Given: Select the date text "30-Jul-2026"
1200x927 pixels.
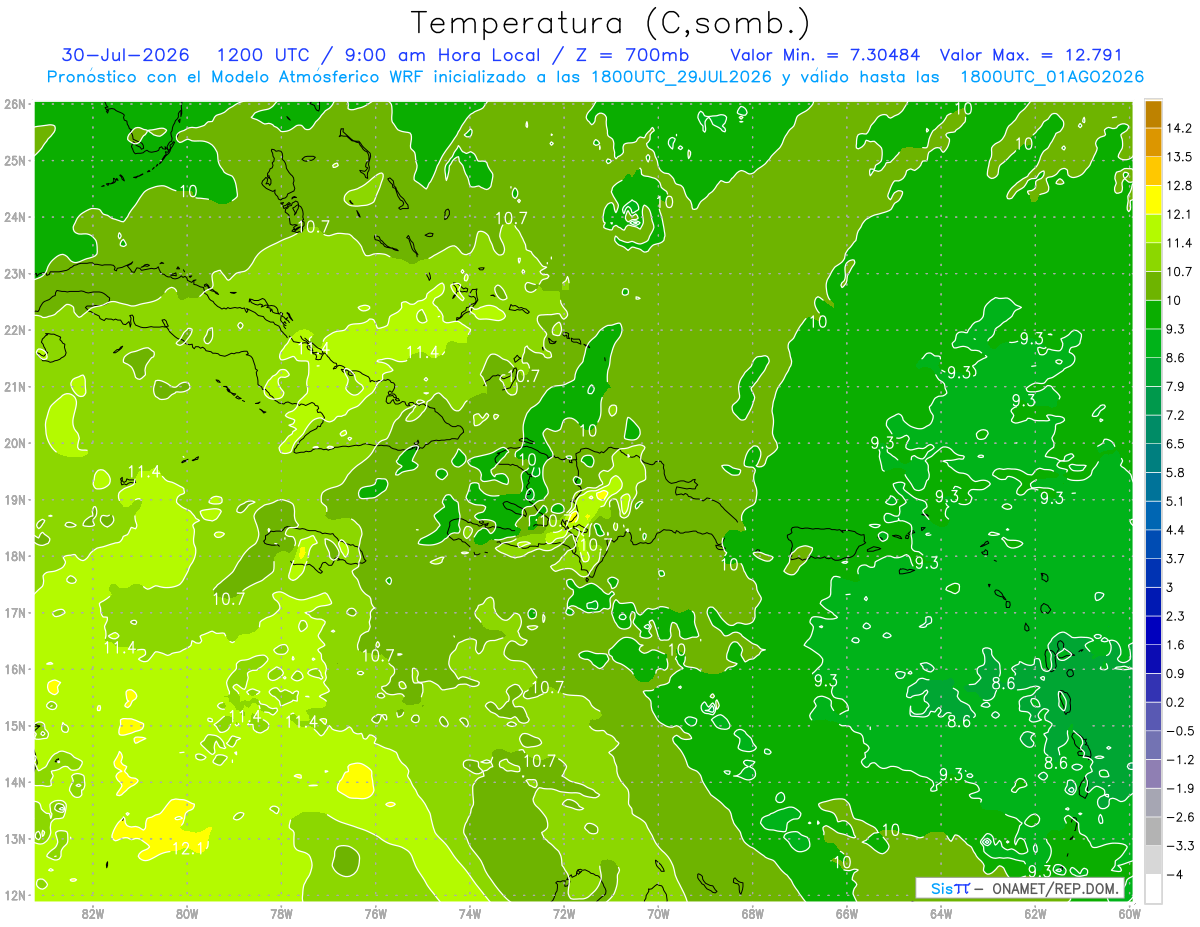Looking at the screenshot, I should (125, 55).
